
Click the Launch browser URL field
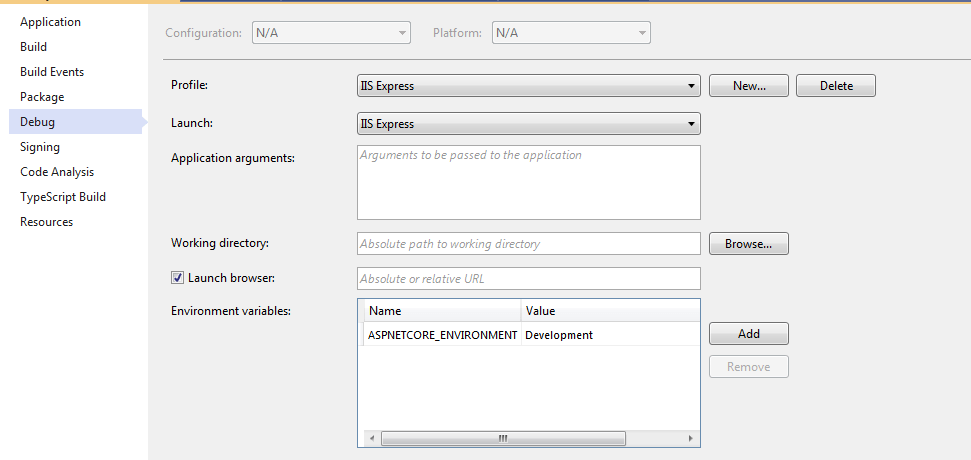tap(529, 279)
